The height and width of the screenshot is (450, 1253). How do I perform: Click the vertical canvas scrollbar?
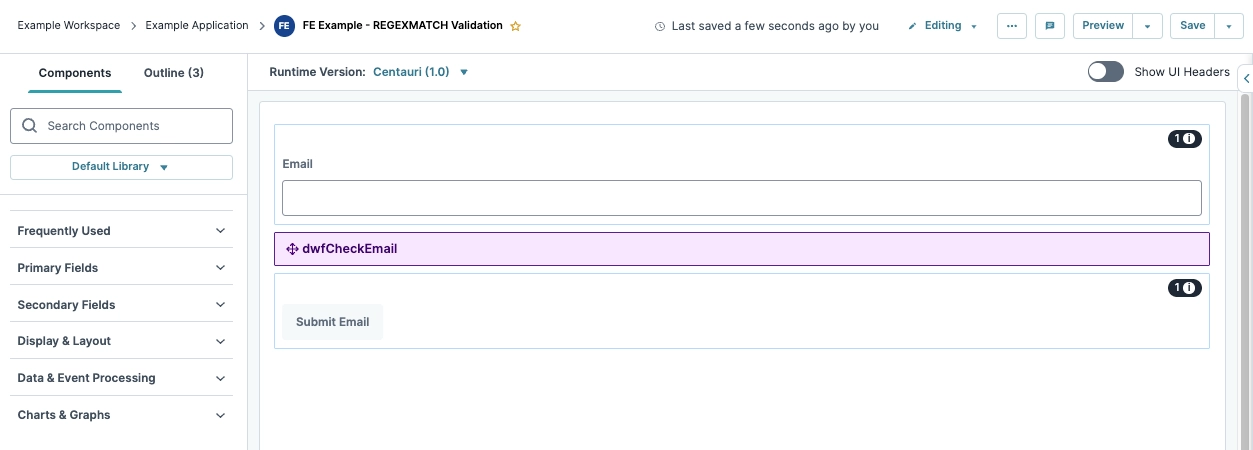point(1245,270)
